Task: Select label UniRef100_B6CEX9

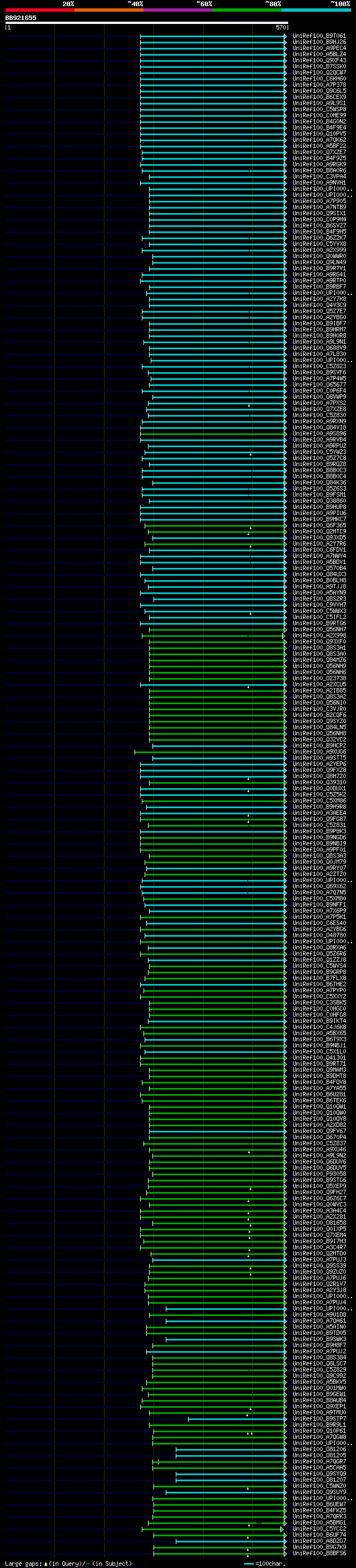Action: [319, 97]
